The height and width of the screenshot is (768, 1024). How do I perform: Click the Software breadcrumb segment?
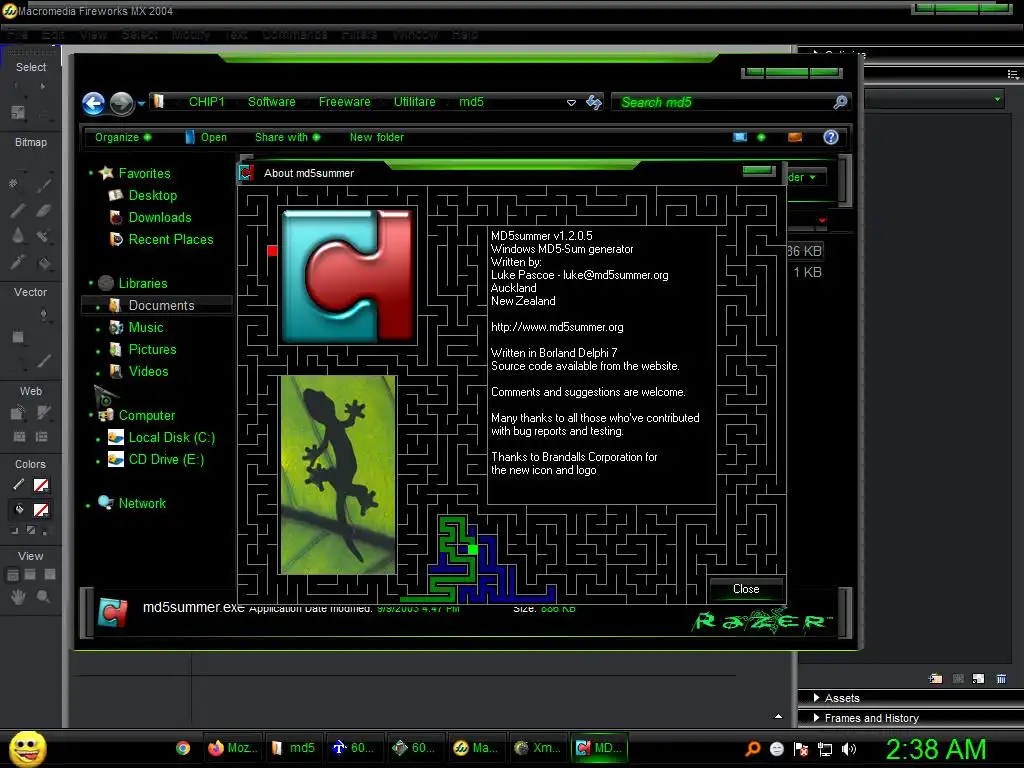point(272,102)
